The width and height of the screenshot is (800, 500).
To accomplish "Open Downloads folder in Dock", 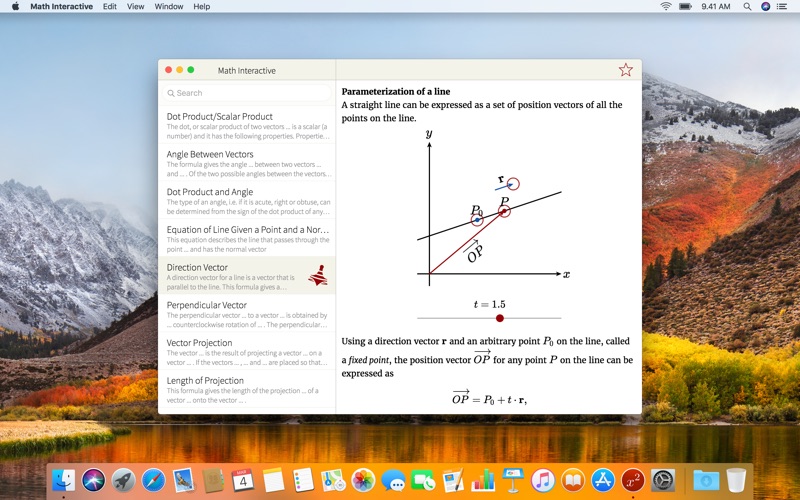I will tap(706, 480).
